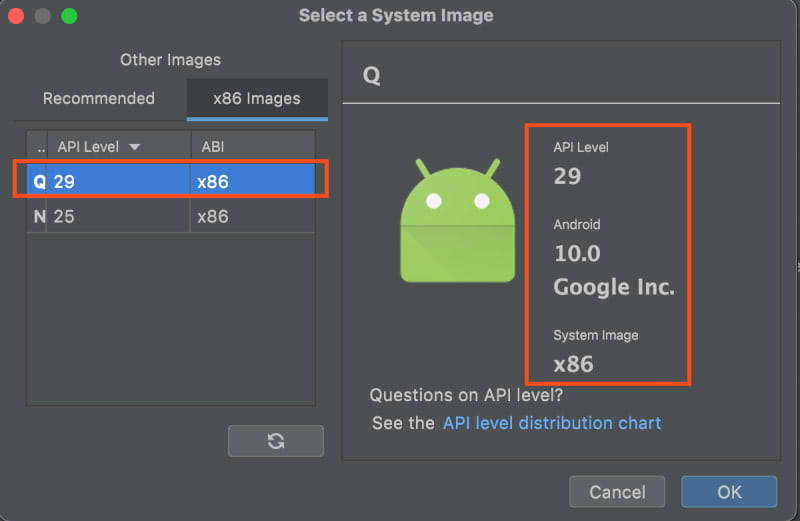Sort the table by the API Level header
The width and height of the screenshot is (800, 521).
pyautogui.click(x=88, y=147)
